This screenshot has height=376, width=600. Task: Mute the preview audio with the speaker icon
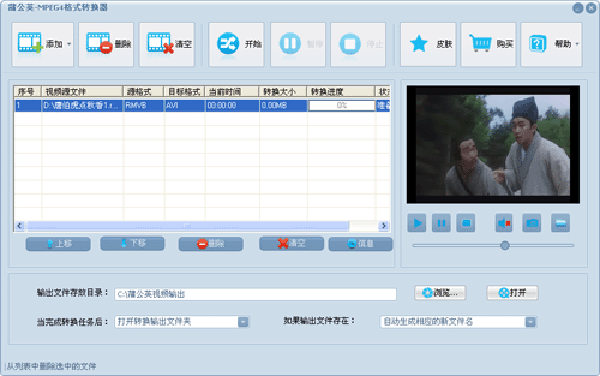click(x=504, y=223)
